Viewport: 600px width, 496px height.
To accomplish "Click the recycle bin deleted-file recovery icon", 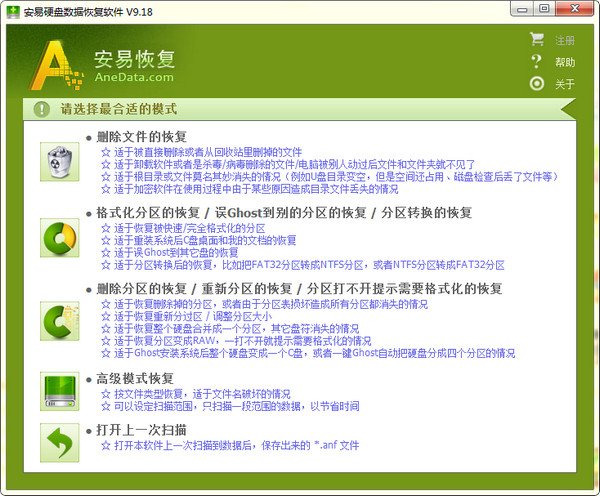I will (60, 162).
